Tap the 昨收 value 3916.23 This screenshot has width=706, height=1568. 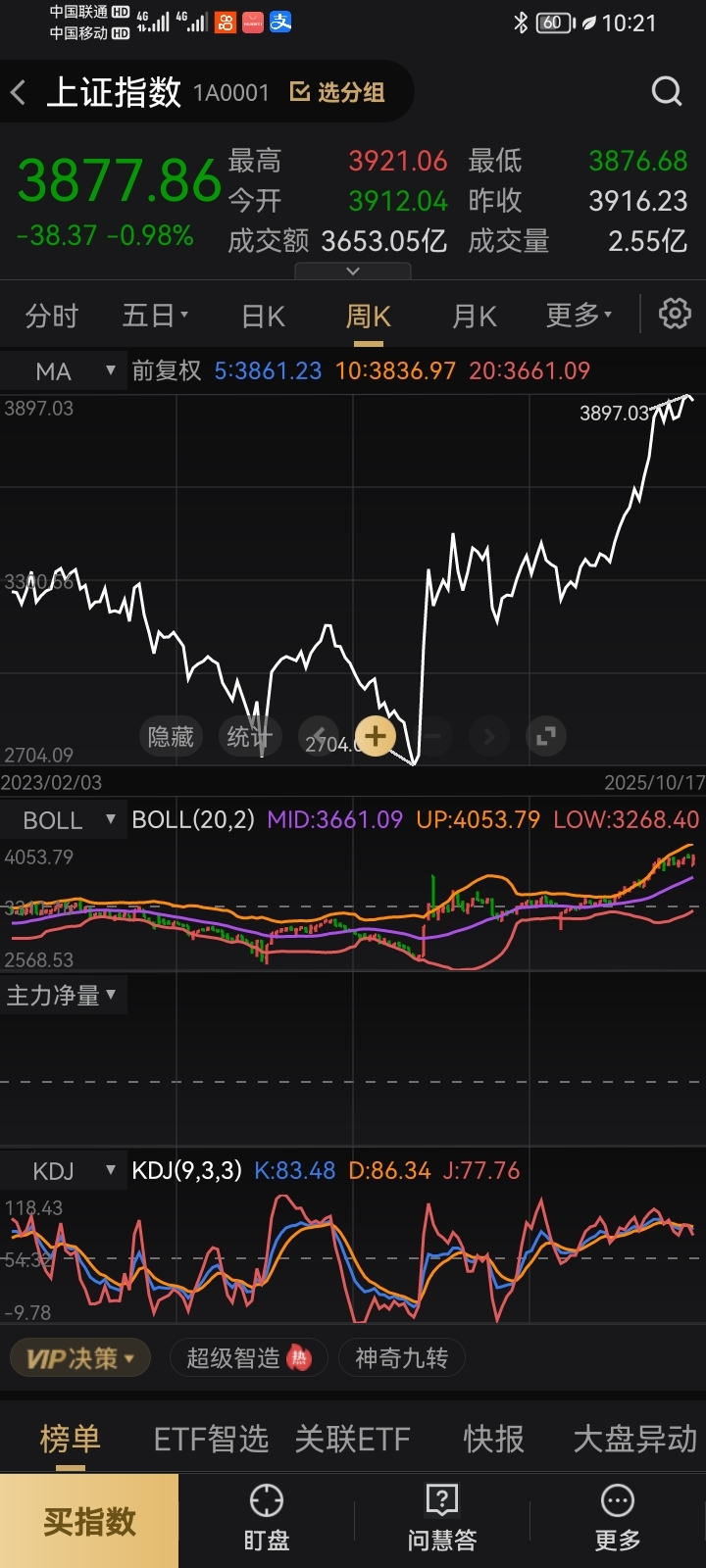tap(638, 201)
